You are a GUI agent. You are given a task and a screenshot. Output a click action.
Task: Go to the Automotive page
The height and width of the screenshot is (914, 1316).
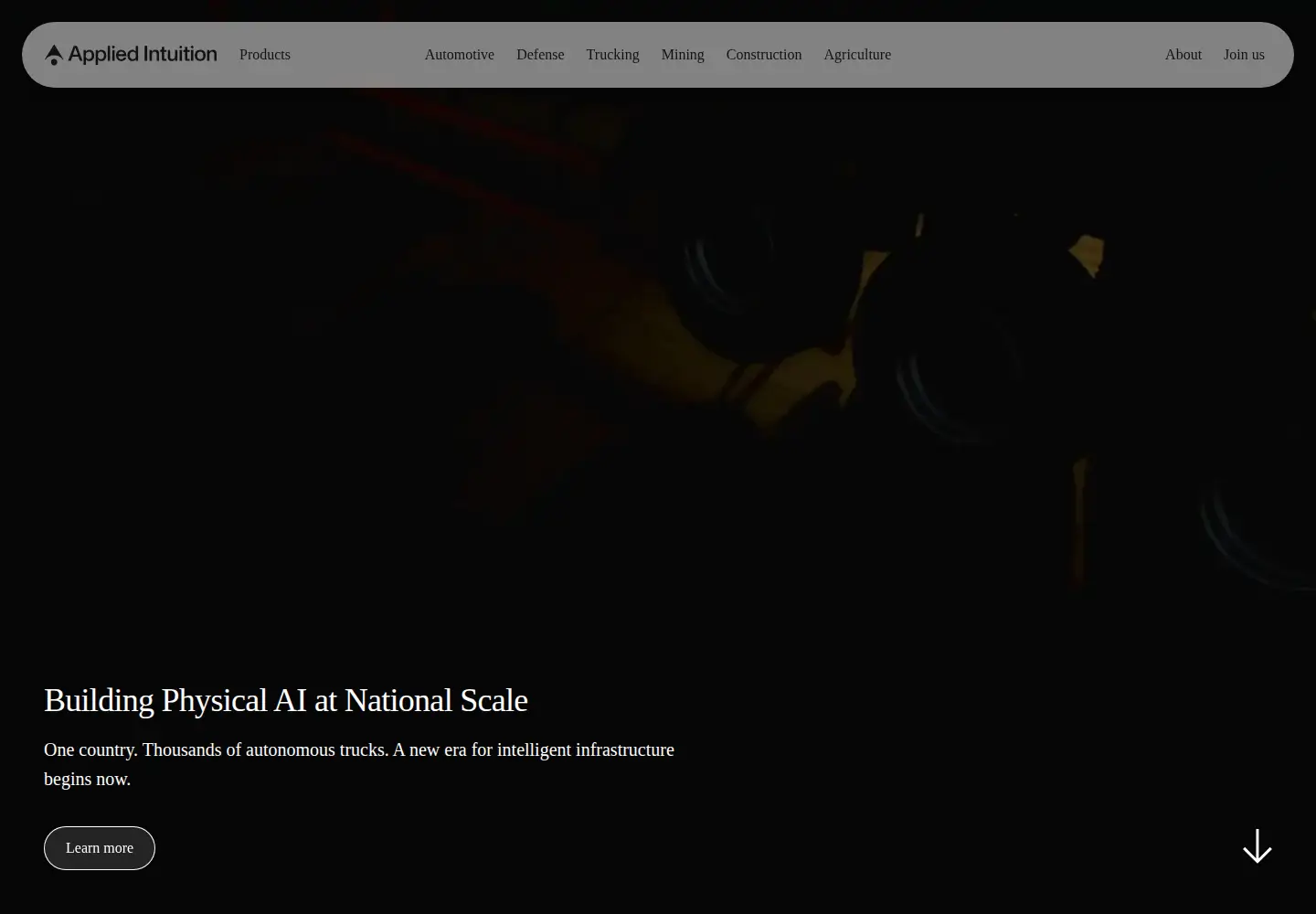point(460,55)
